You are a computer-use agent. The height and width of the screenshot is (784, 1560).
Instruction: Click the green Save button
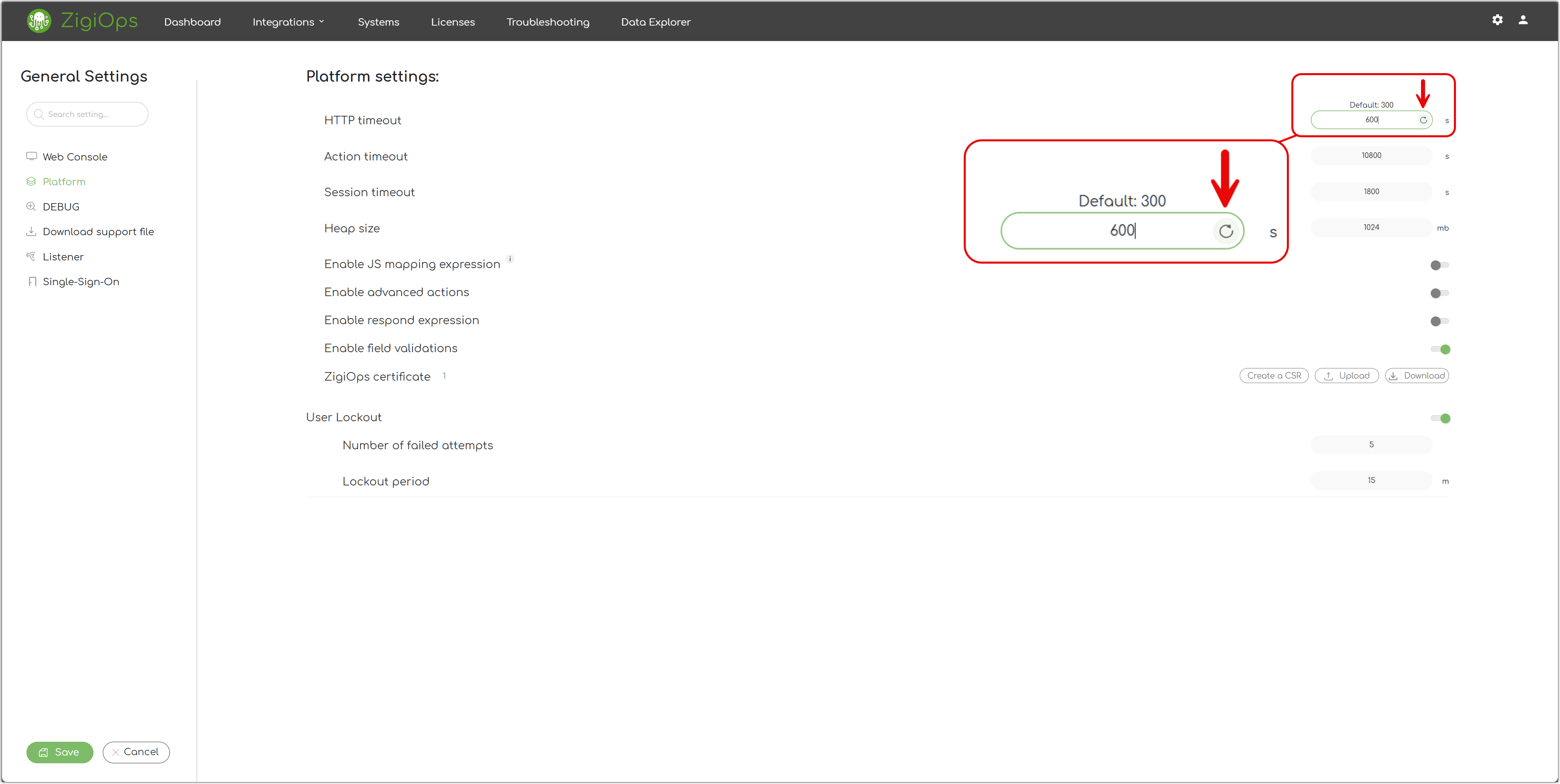(x=59, y=752)
